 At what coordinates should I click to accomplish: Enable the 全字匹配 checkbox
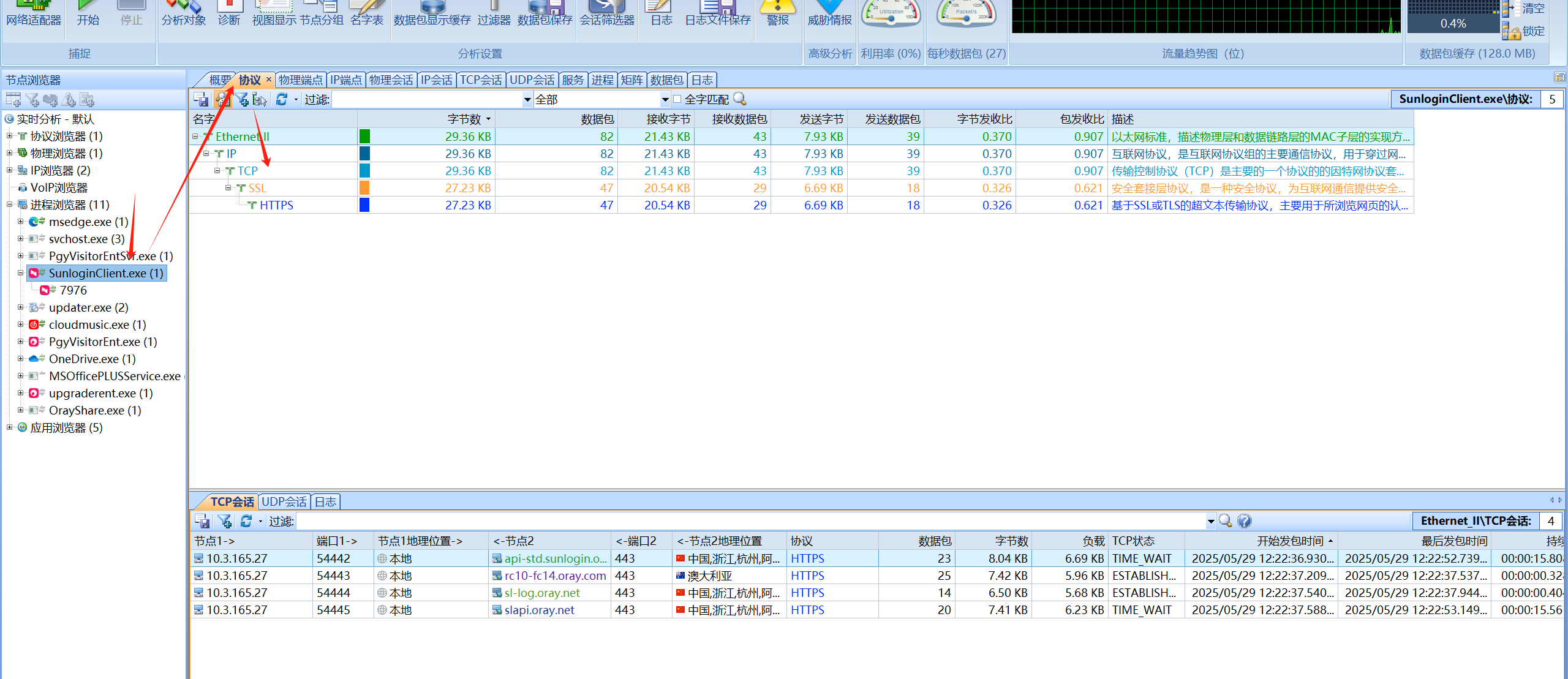coord(677,99)
